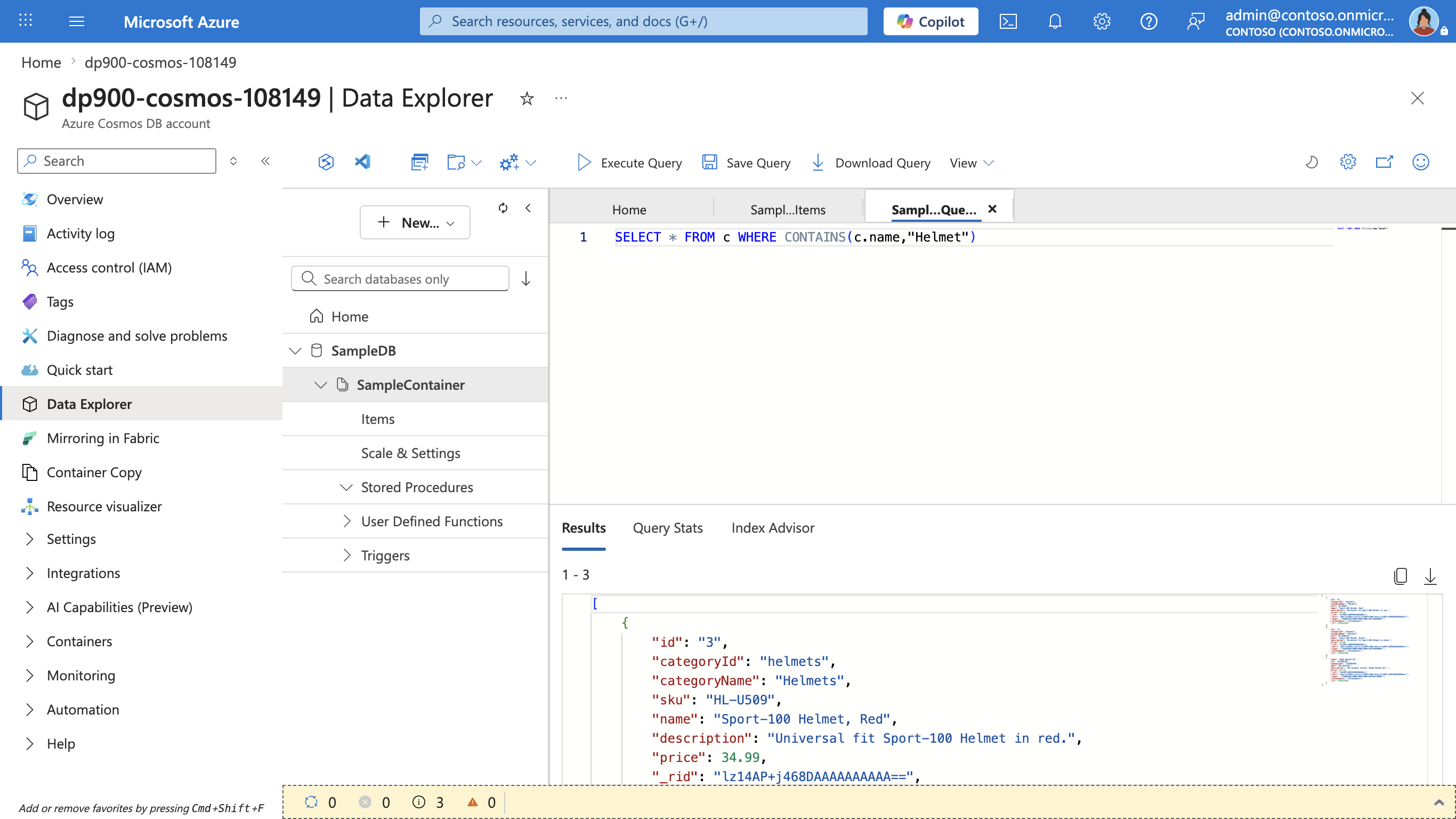Open the portal hamburger menu

pyautogui.click(x=76, y=21)
